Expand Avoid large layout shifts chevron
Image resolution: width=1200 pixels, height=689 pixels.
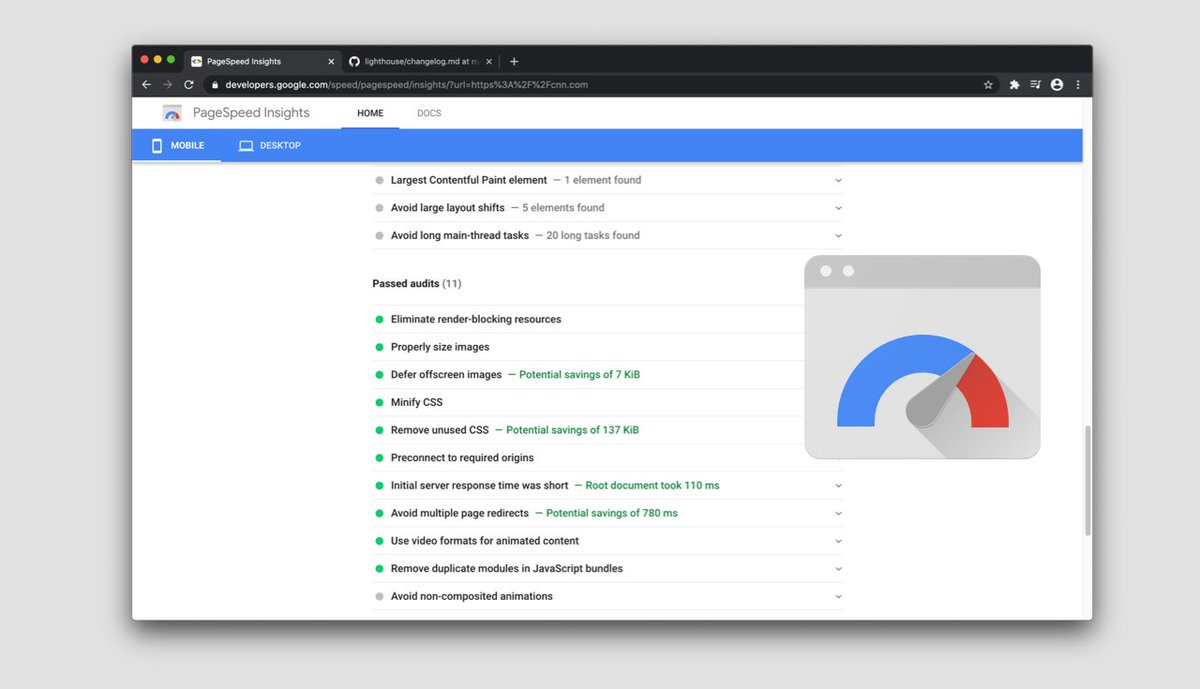tap(838, 208)
